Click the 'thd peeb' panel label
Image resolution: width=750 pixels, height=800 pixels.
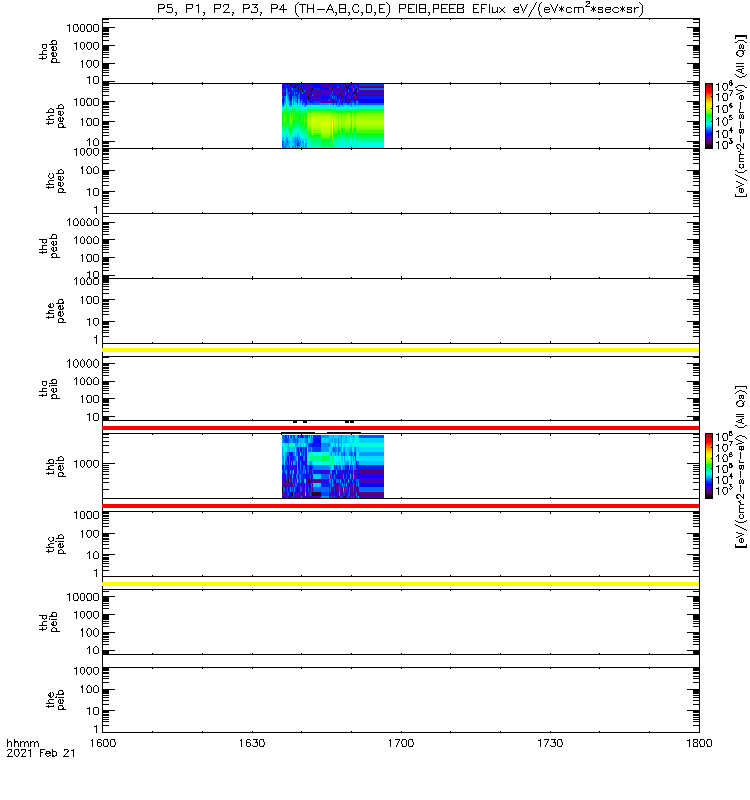[49, 246]
